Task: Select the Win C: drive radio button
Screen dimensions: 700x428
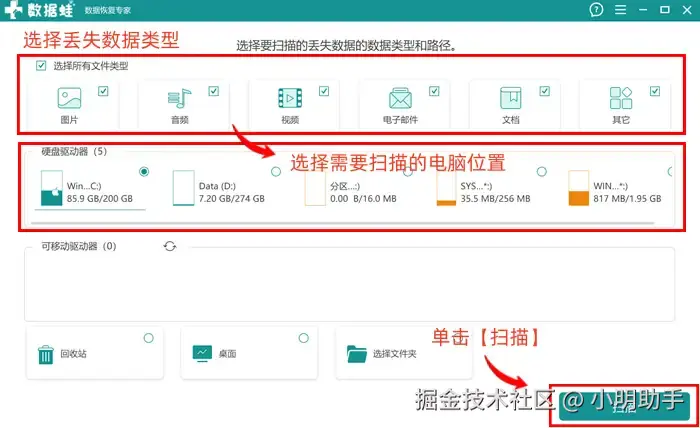Action: (144, 171)
